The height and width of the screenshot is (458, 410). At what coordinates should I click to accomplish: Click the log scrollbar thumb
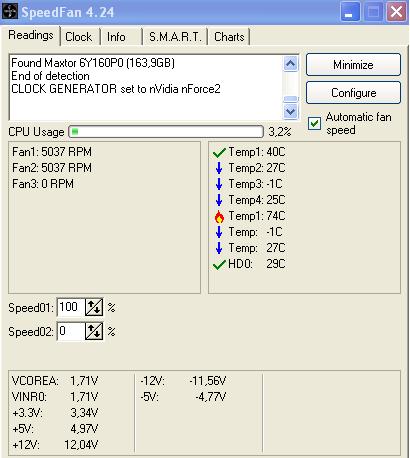(290, 99)
